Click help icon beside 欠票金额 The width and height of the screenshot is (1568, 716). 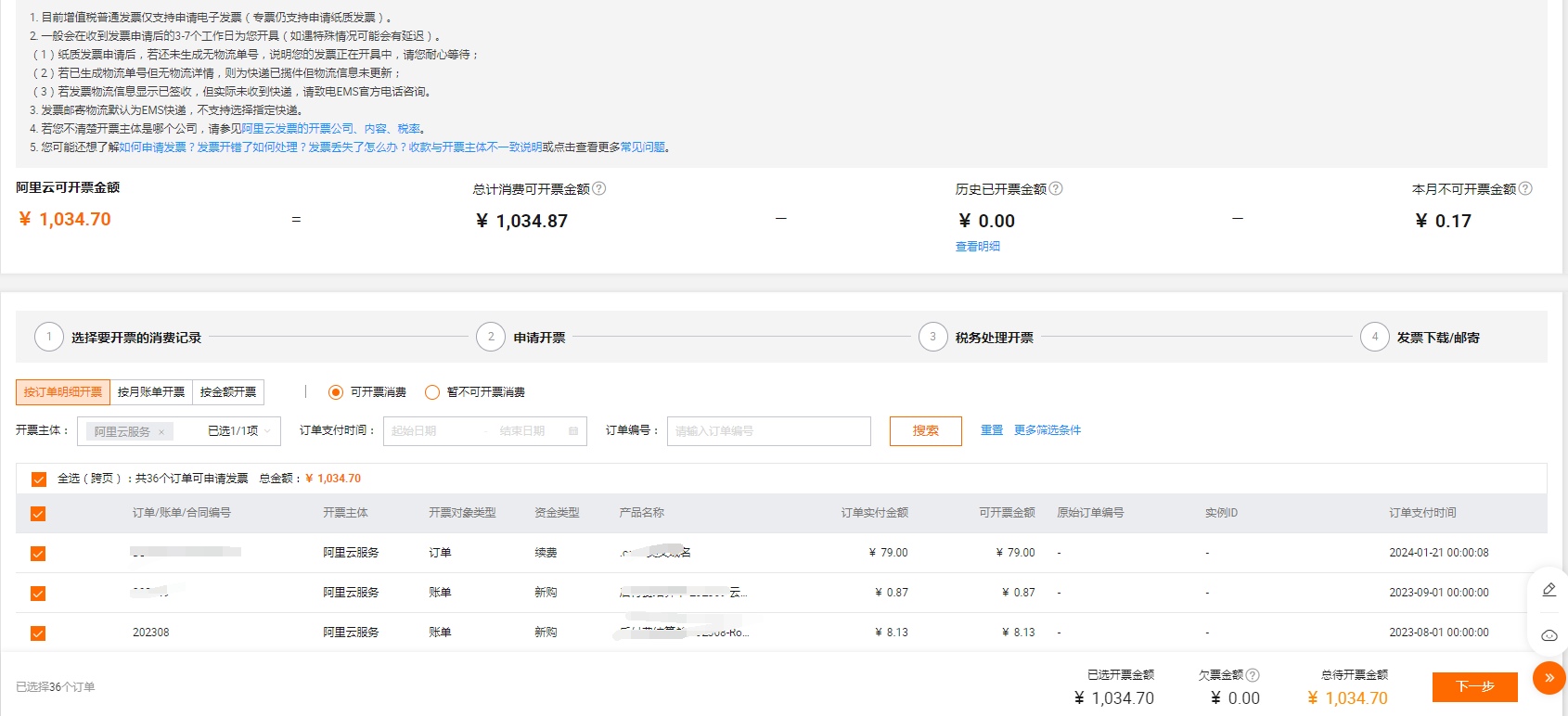point(1253,675)
